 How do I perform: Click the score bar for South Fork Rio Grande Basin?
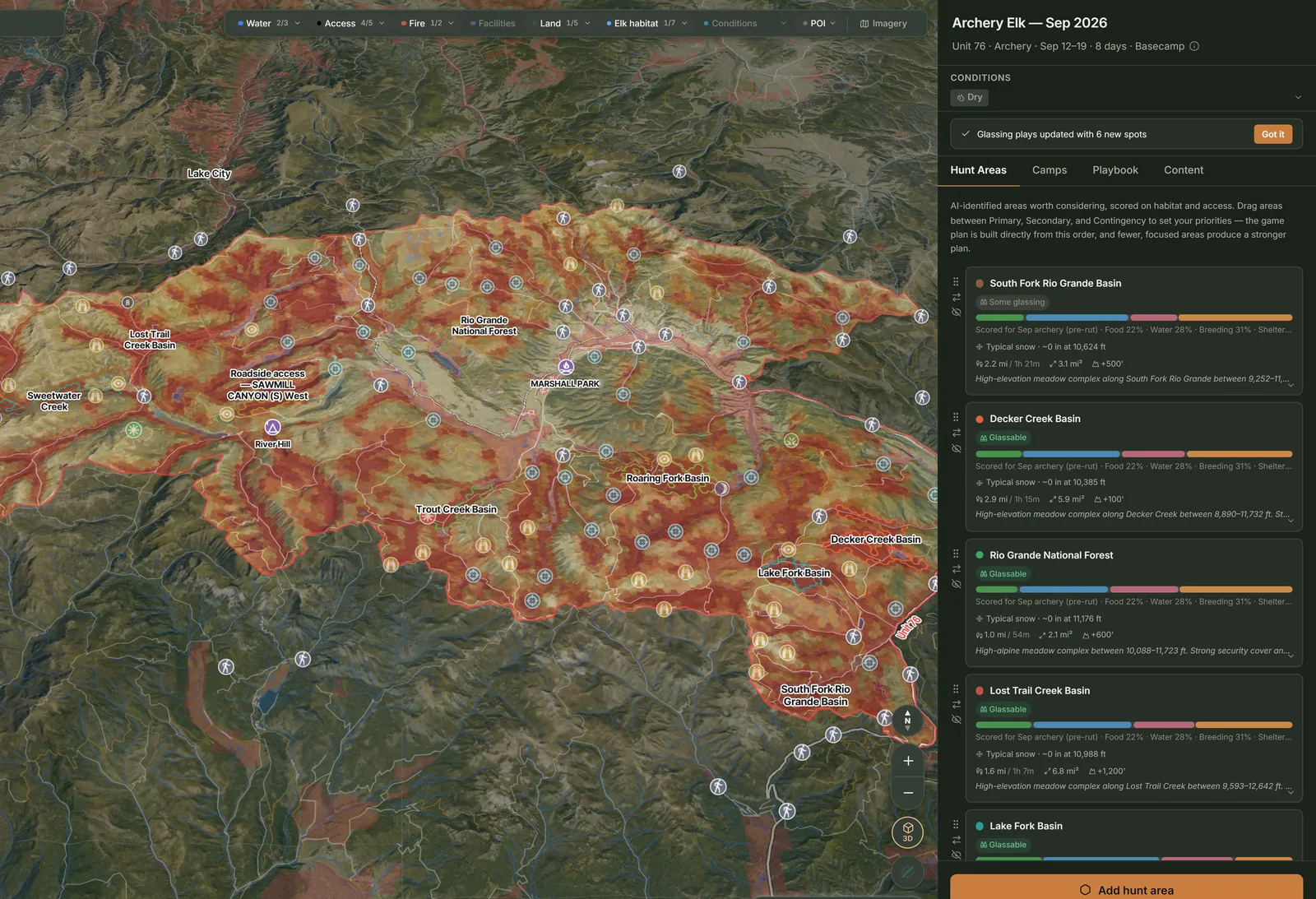1133,317
